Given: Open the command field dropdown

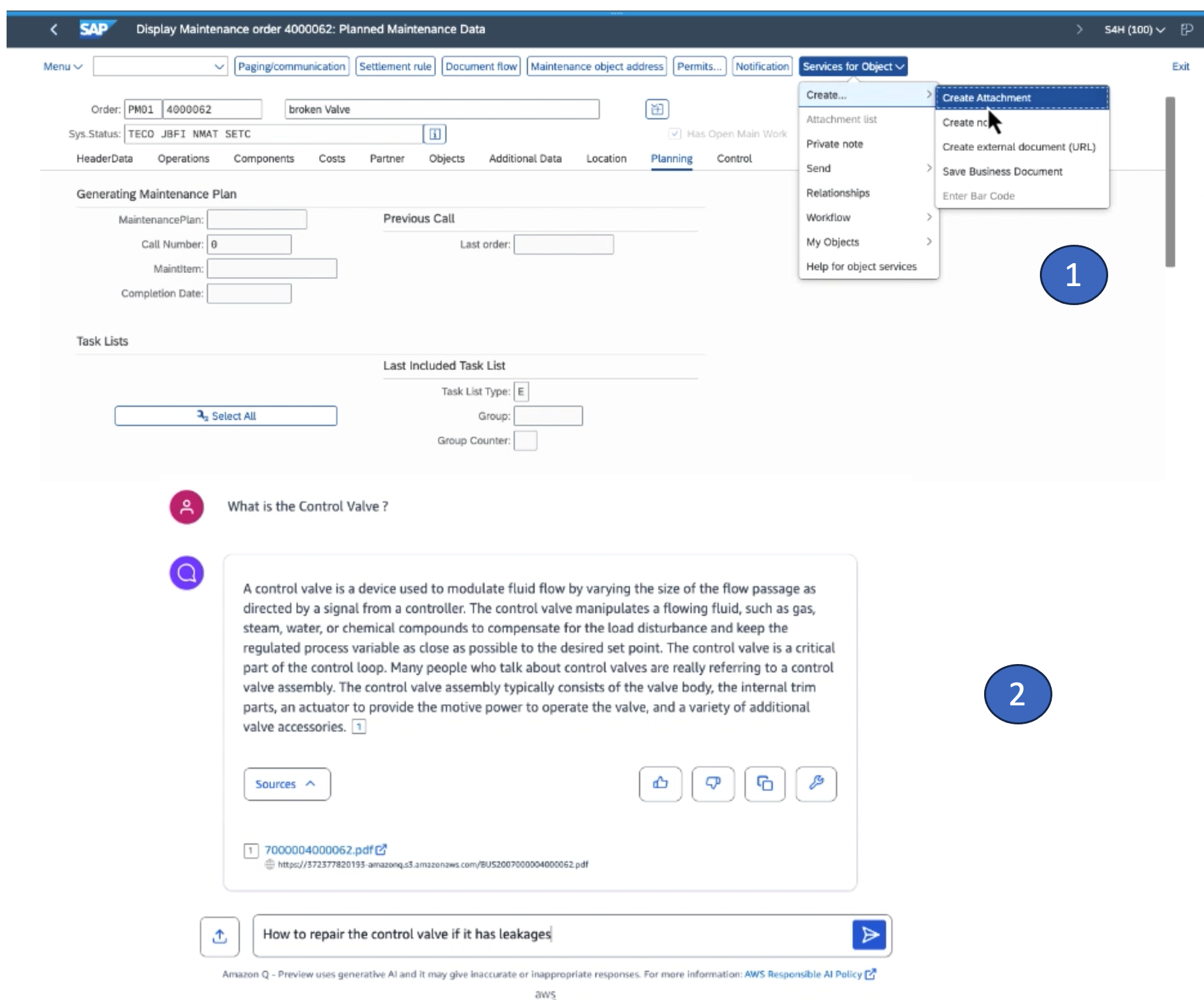Looking at the screenshot, I should tap(219, 66).
